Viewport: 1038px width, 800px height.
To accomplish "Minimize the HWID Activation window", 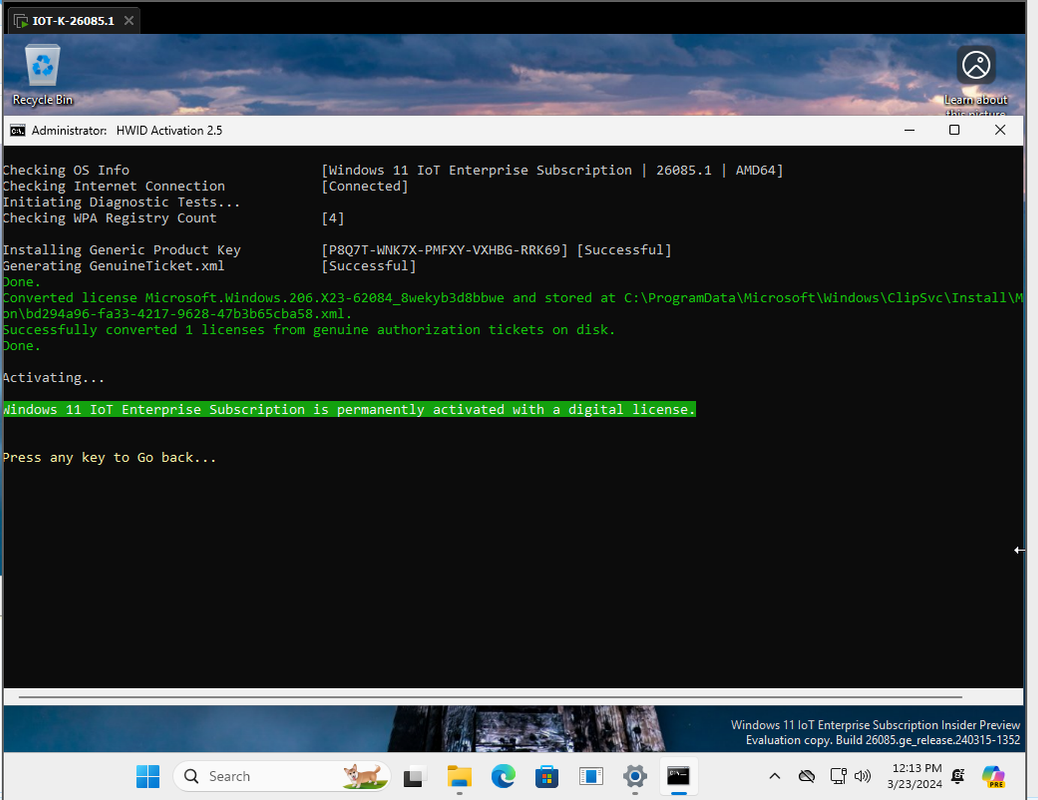I will pyautogui.click(x=910, y=130).
